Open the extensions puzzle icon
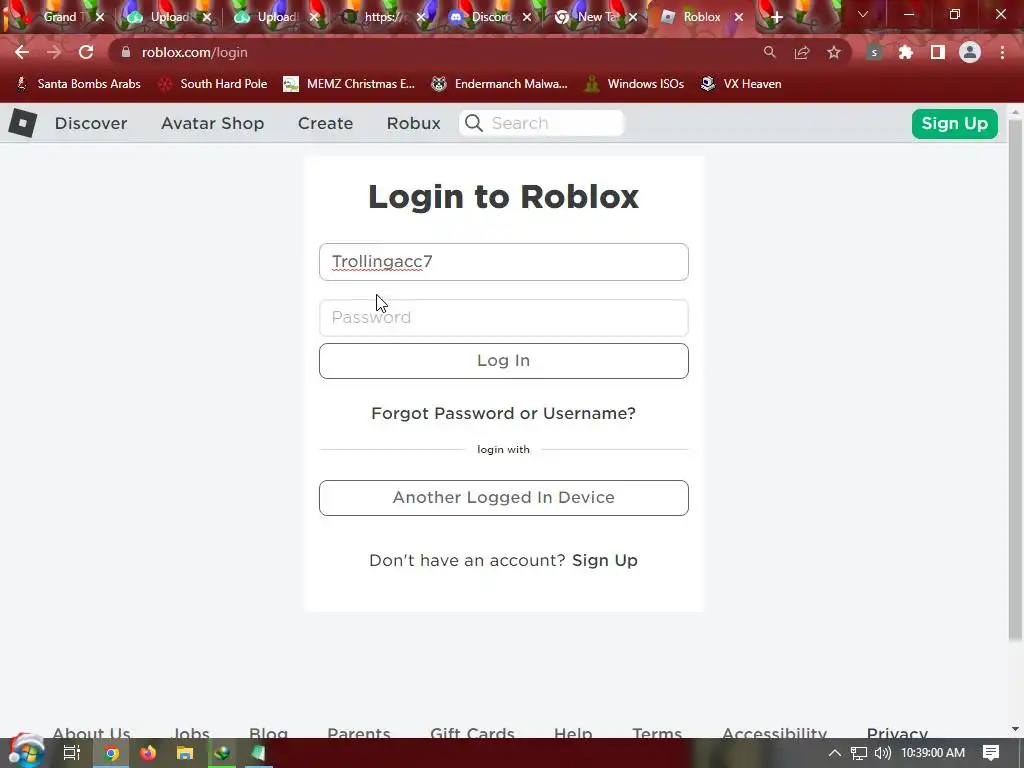 coord(906,52)
